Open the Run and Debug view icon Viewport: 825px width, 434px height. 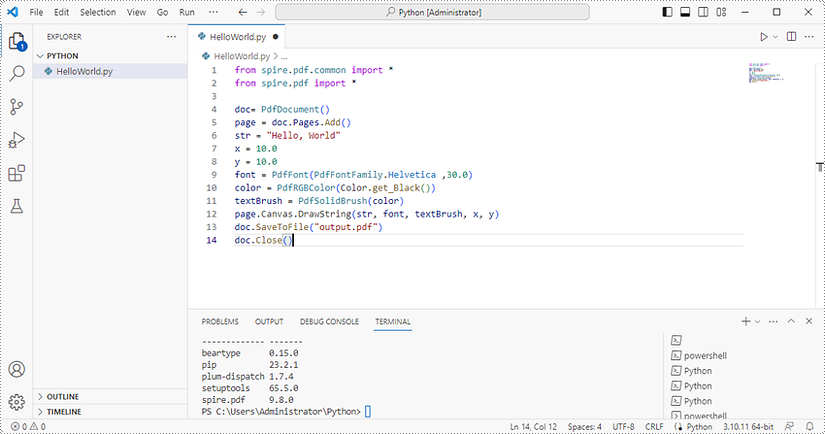(17, 140)
